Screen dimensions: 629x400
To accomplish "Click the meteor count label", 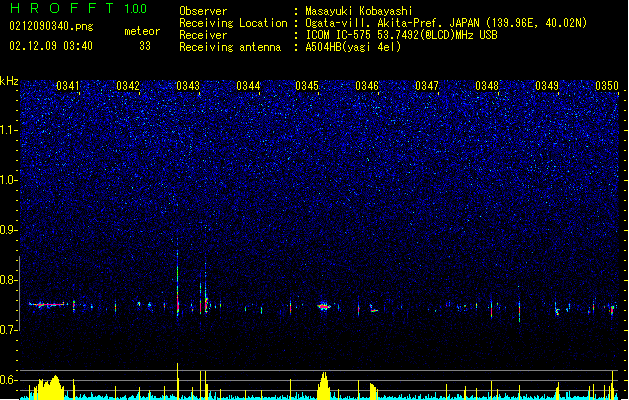I will (142, 31).
